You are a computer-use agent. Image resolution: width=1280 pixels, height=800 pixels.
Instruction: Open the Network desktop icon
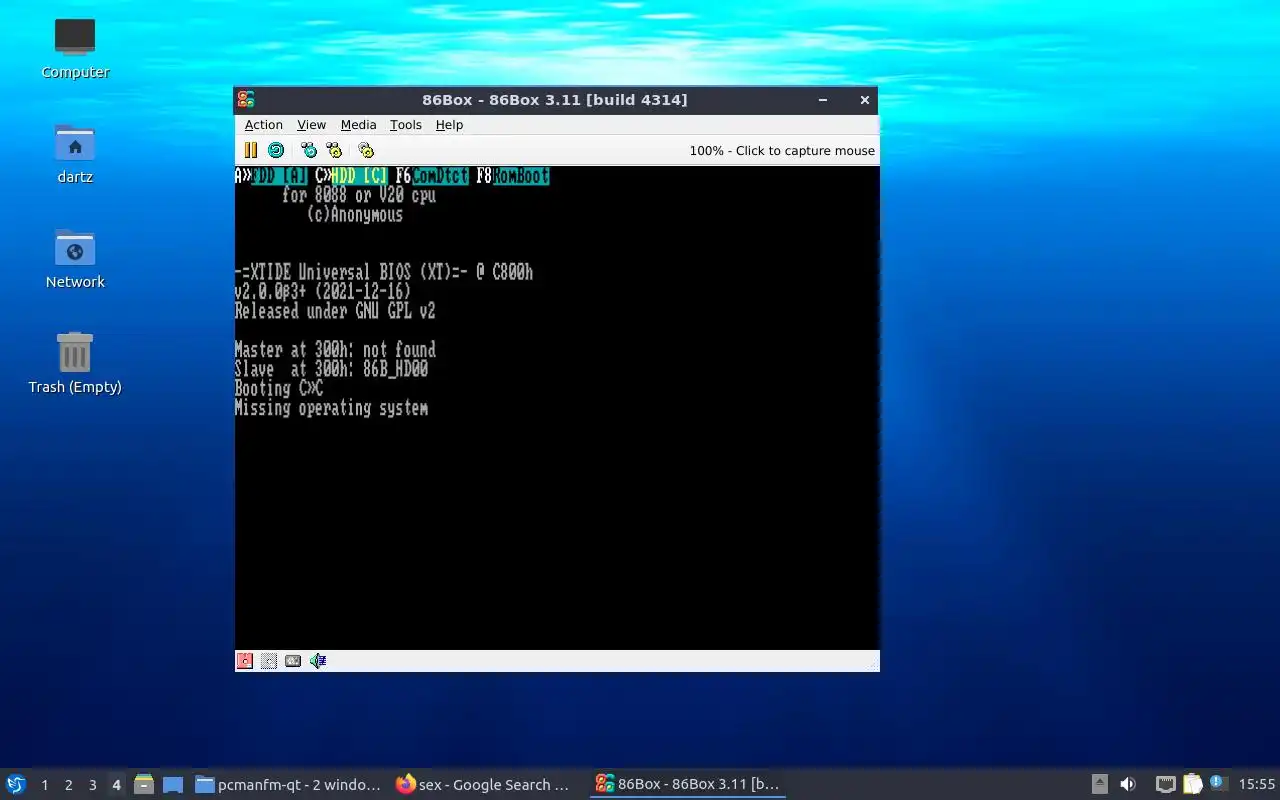click(75, 257)
